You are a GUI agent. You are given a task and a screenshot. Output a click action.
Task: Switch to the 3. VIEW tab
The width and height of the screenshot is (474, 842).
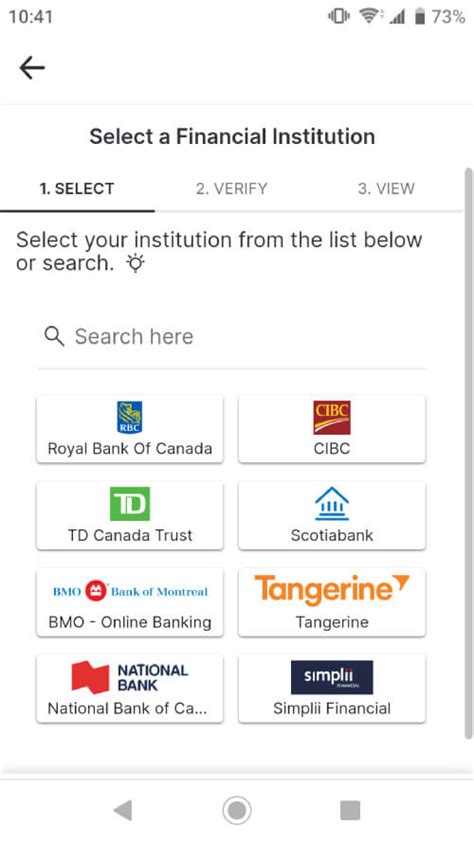click(x=386, y=189)
